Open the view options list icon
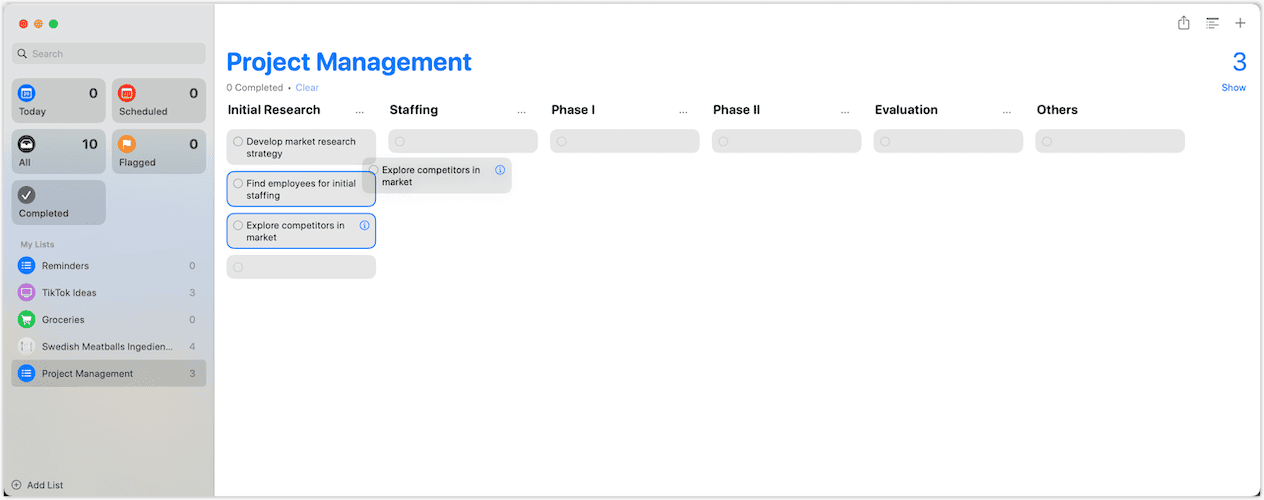The height and width of the screenshot is (500, 1264). point(1212,23)
